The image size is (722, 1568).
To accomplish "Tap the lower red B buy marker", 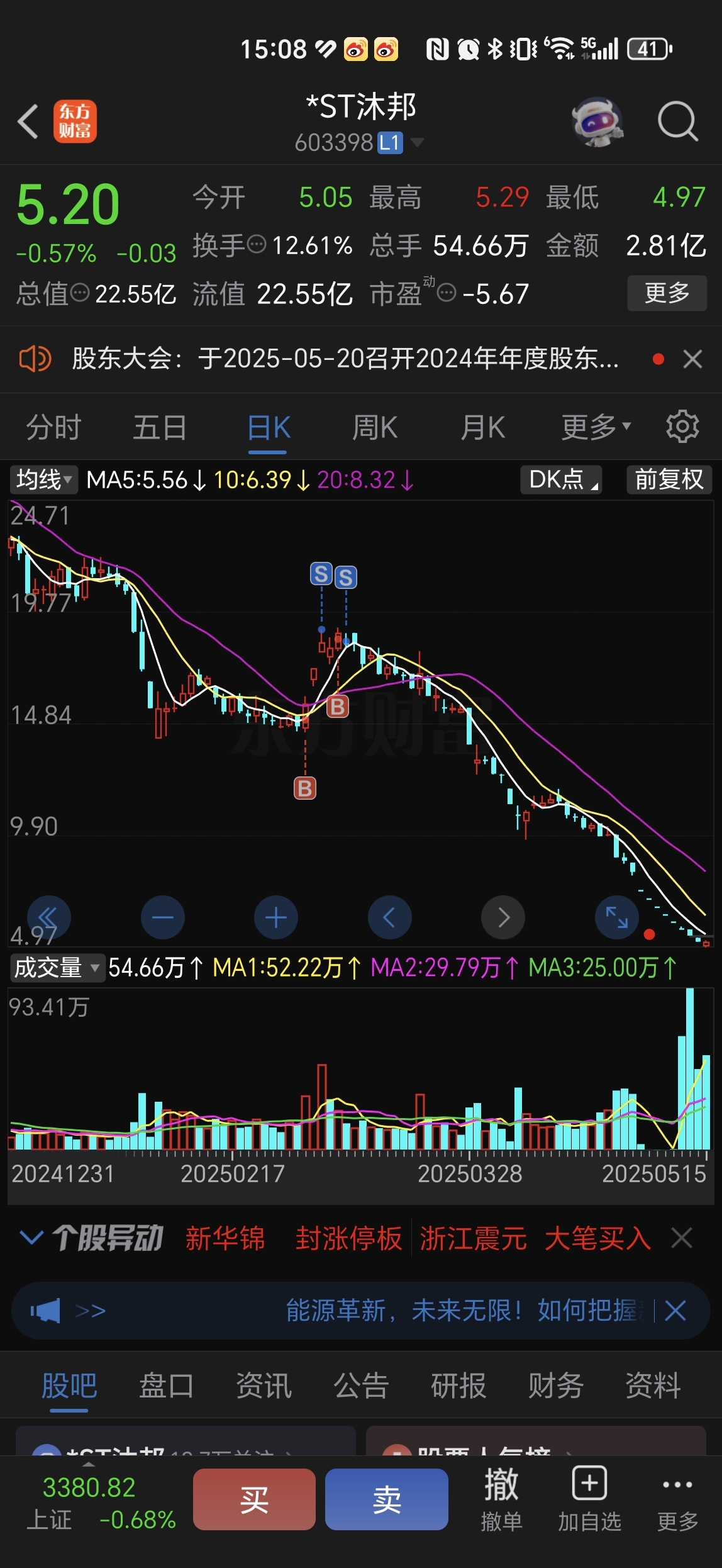I will pyautogui.click(x=305, y=788).
